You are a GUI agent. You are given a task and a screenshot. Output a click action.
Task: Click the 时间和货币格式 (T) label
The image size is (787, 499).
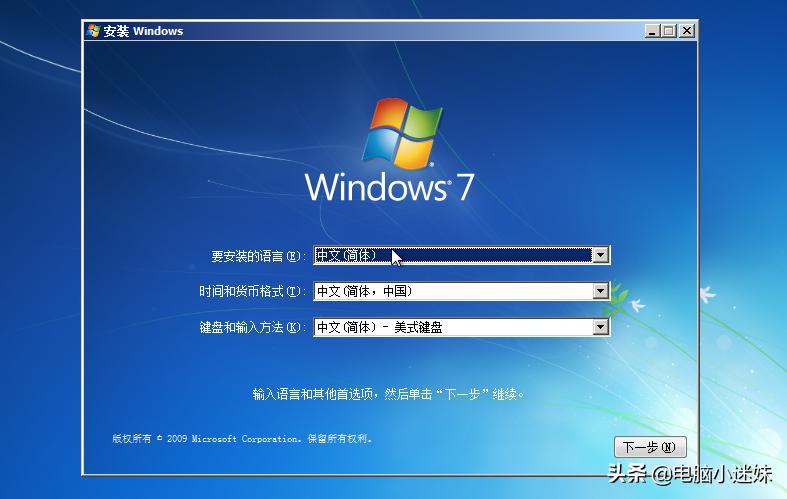(x=252, y=291)
